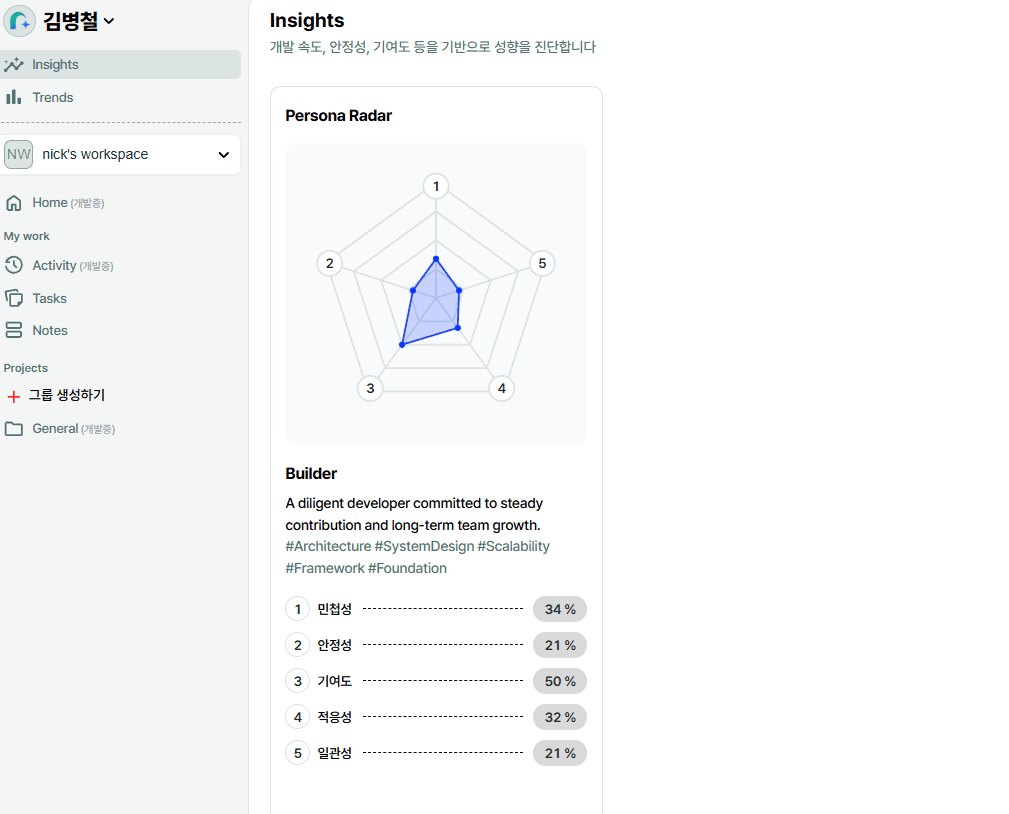Click the Trends bar-chart icon
The image size is (1009, 814).
pos(14,97)
